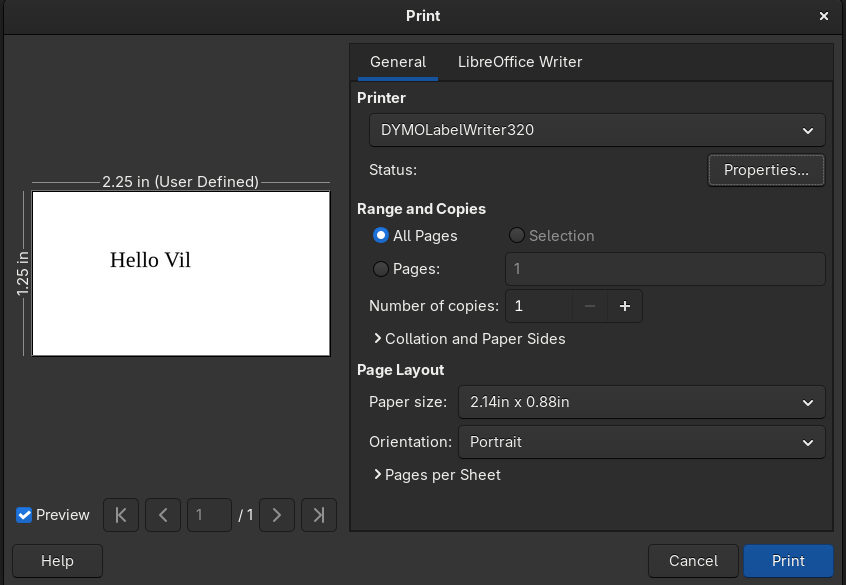Viewport: 846px width, 585px height.
Task: Decrease number of copies with minus button
Action: click(x=590, y=306)
